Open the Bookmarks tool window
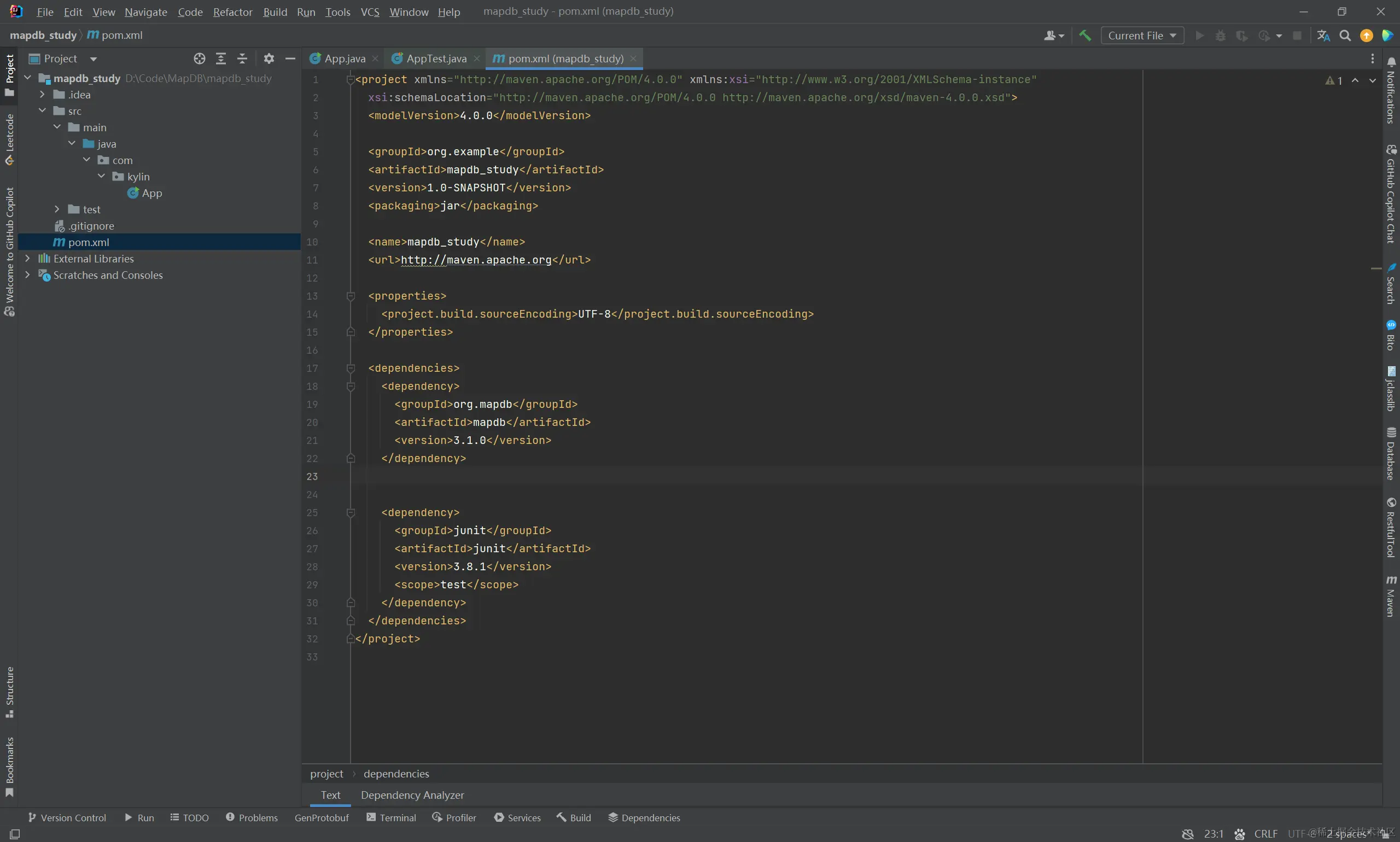 (9, 766)
